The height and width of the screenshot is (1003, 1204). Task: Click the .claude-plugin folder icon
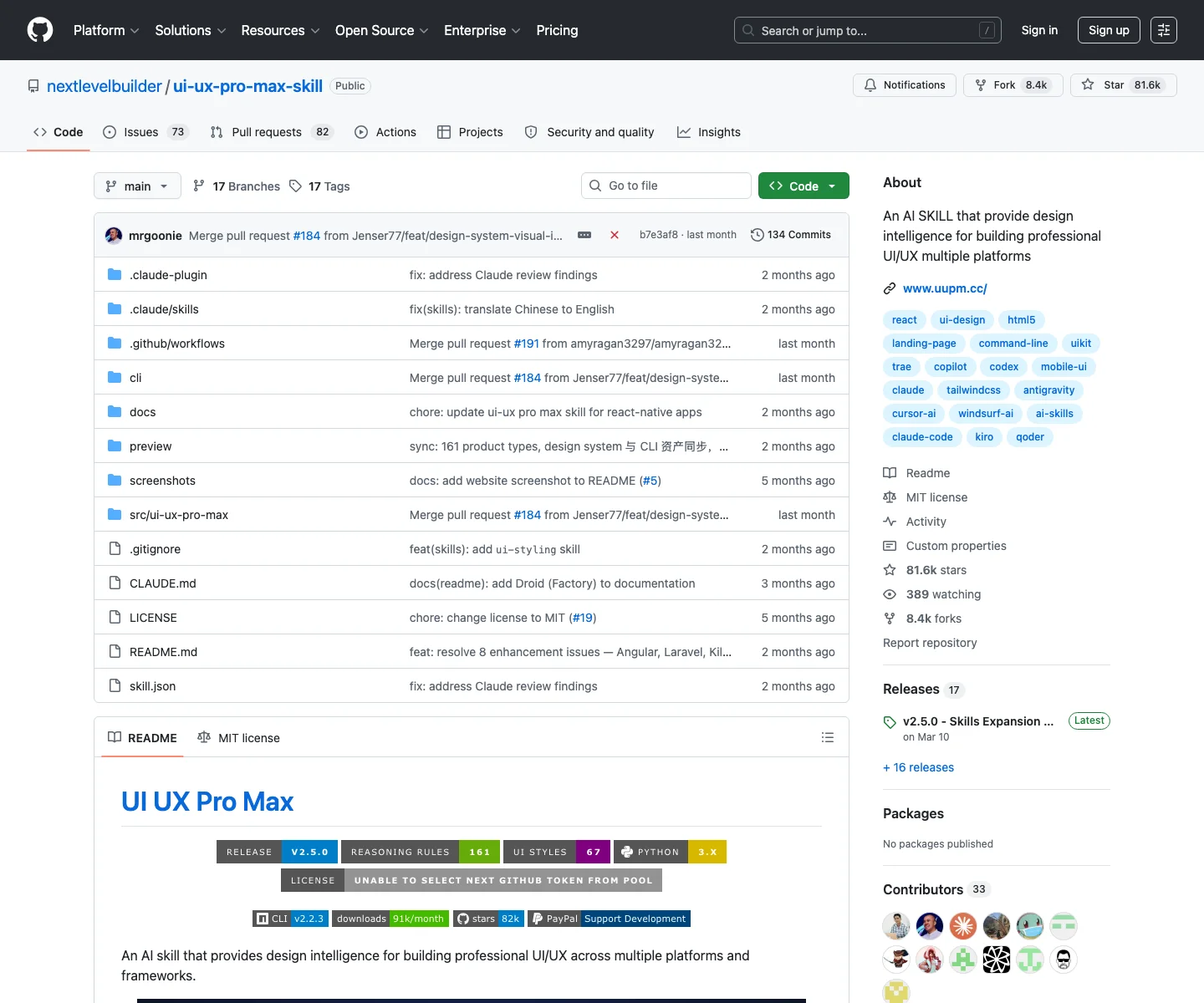(115, 275)
